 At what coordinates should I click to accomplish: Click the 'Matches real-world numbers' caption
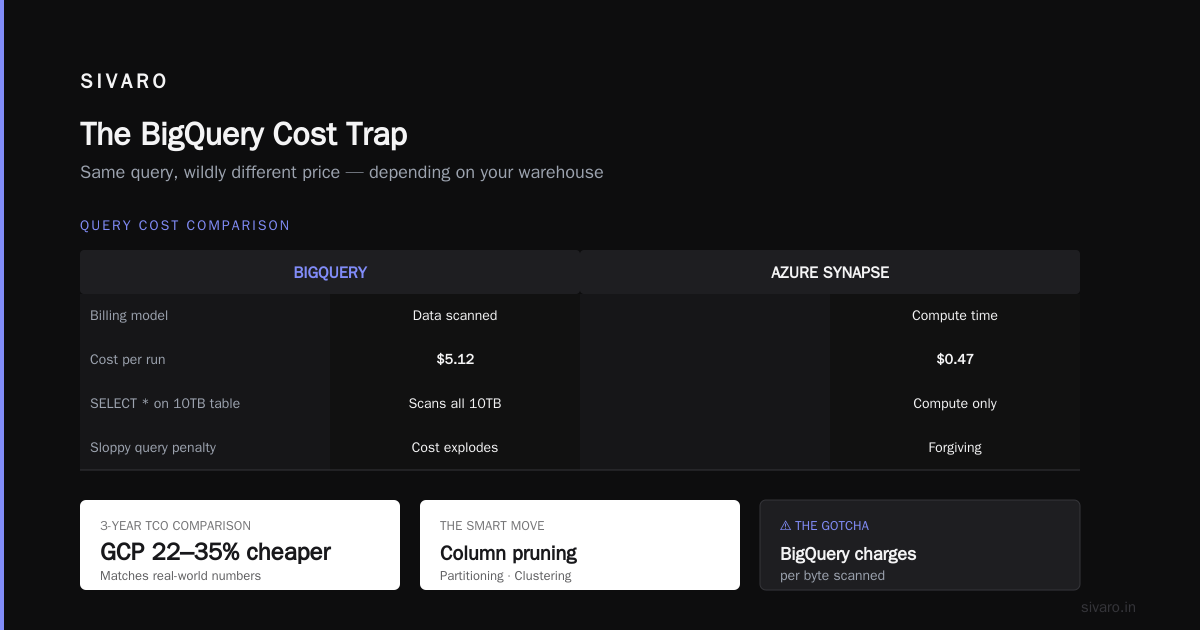pos(180,575)
